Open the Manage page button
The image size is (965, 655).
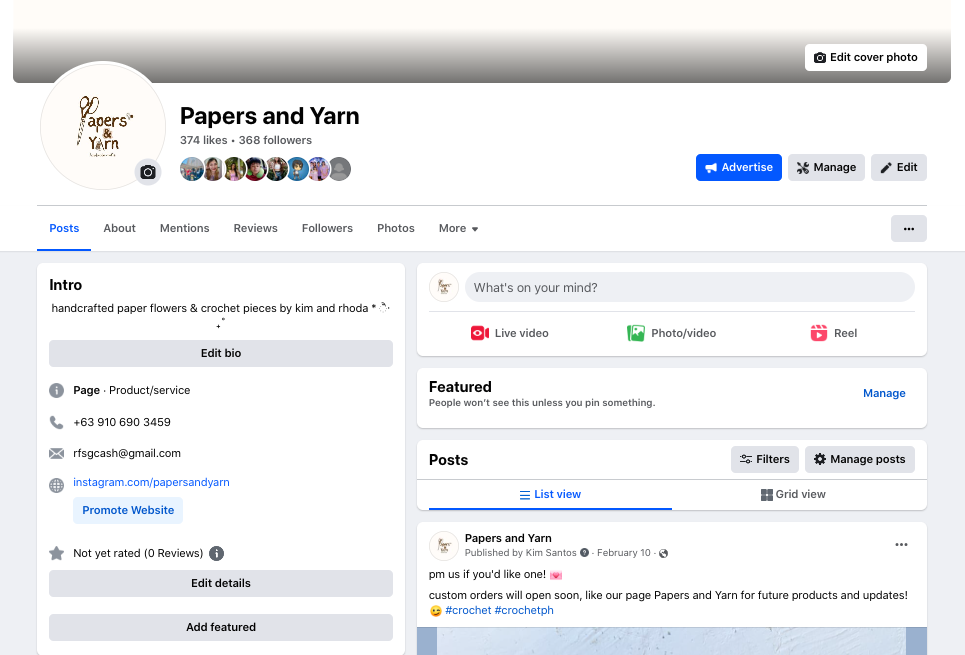pos(826,167)
